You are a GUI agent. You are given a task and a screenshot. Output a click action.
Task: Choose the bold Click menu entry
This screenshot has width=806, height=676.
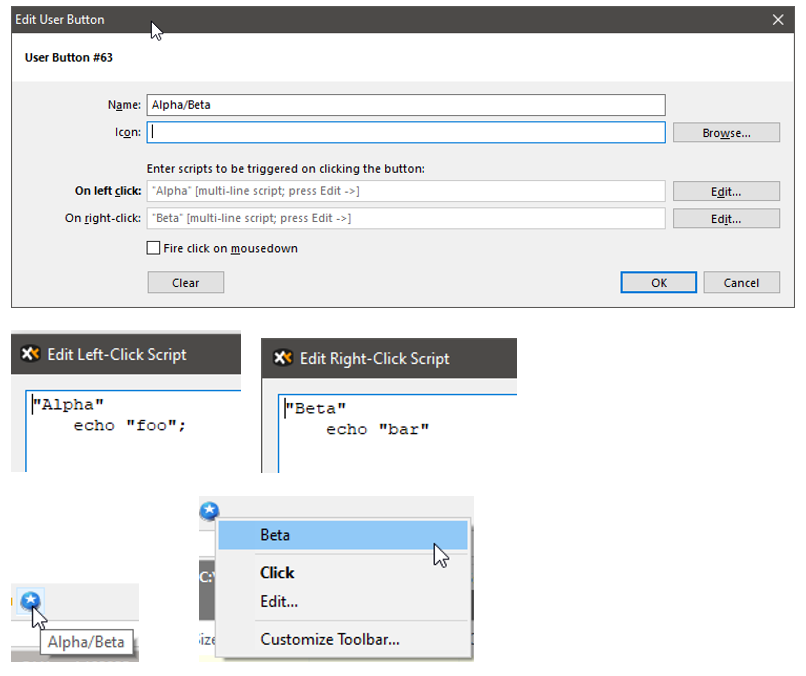pos(277,573)
